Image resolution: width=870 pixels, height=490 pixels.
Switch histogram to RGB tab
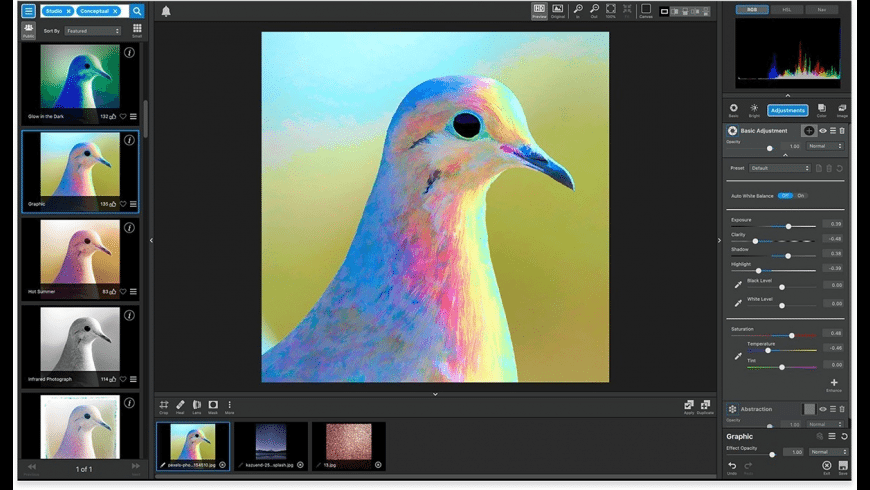pyautogui.click(x=752, y=9)
